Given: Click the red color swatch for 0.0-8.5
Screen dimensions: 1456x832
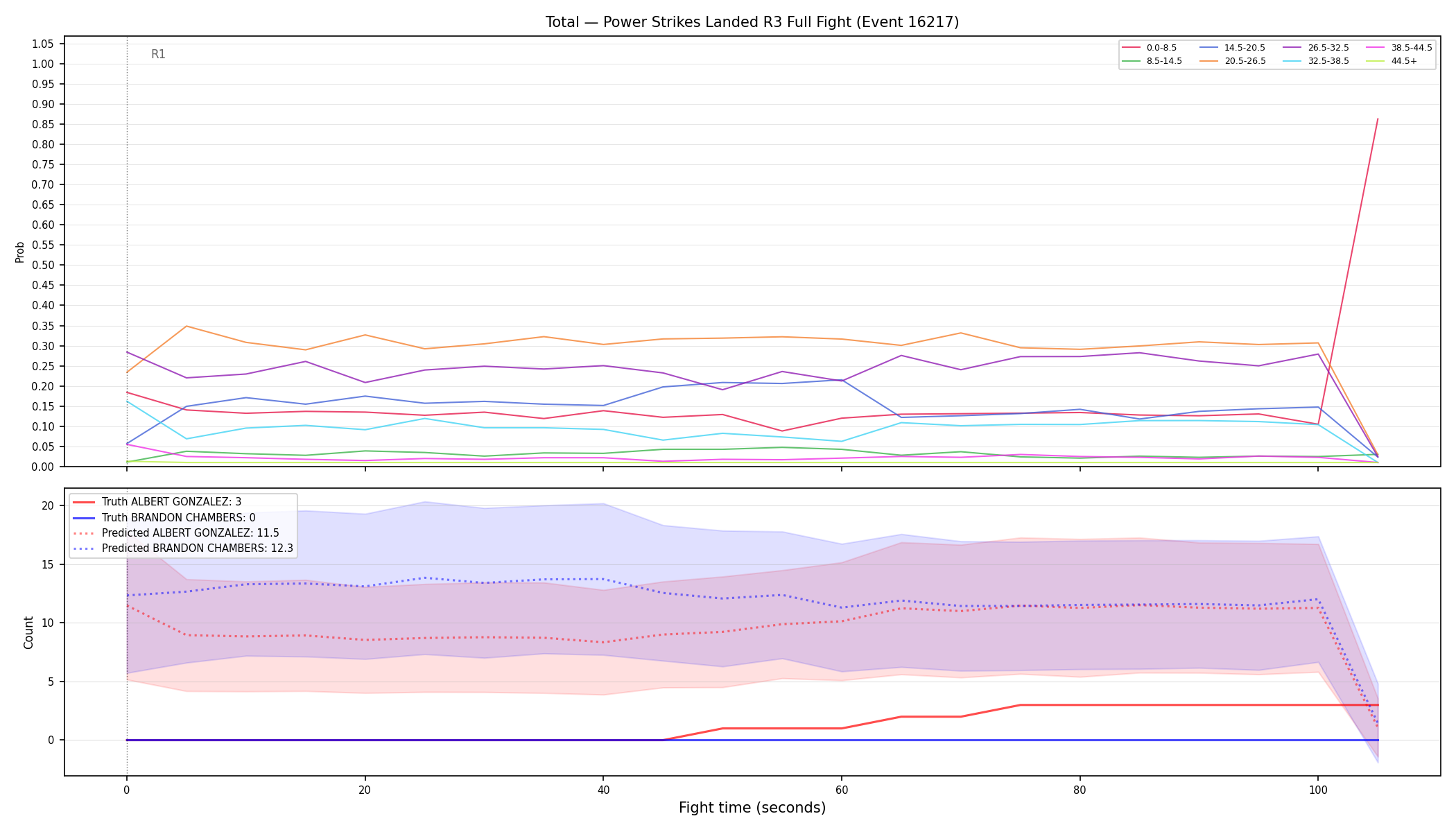Looking at the screenshot, I should click(1132, 48).
